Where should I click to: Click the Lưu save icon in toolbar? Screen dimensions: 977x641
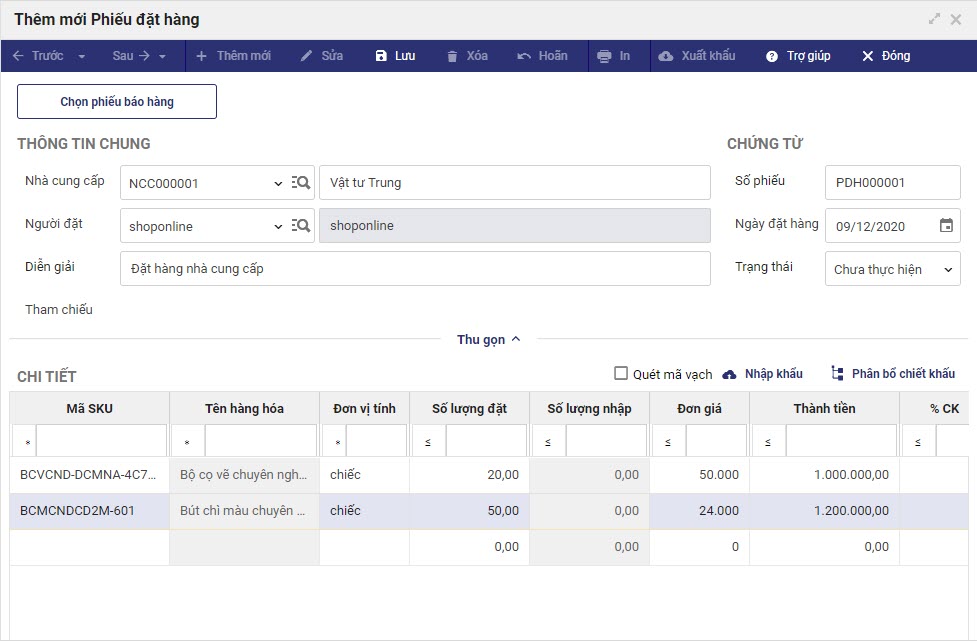pos(381,56)
